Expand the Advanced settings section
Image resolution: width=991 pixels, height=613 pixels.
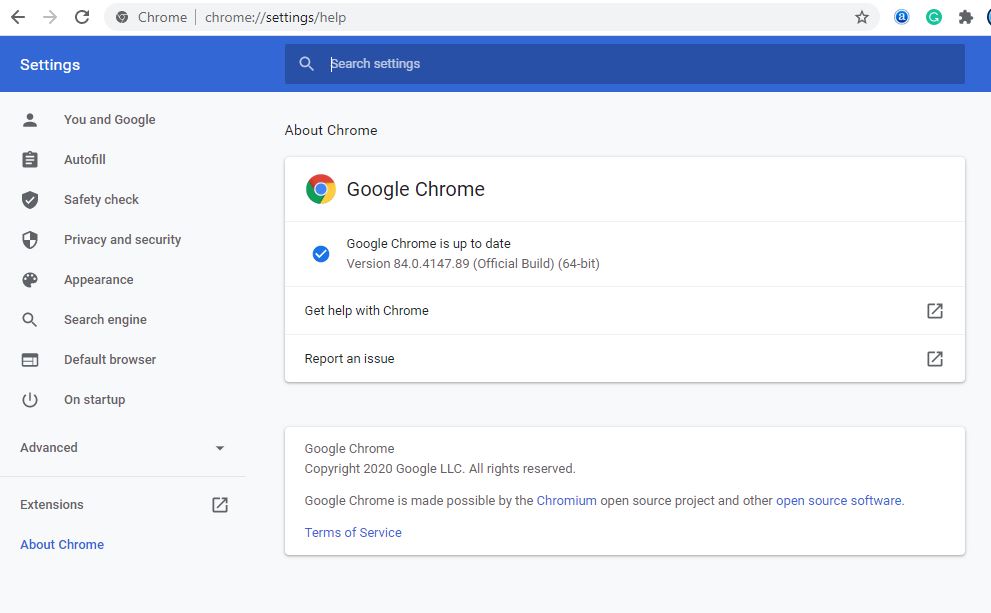coord(49,448)
